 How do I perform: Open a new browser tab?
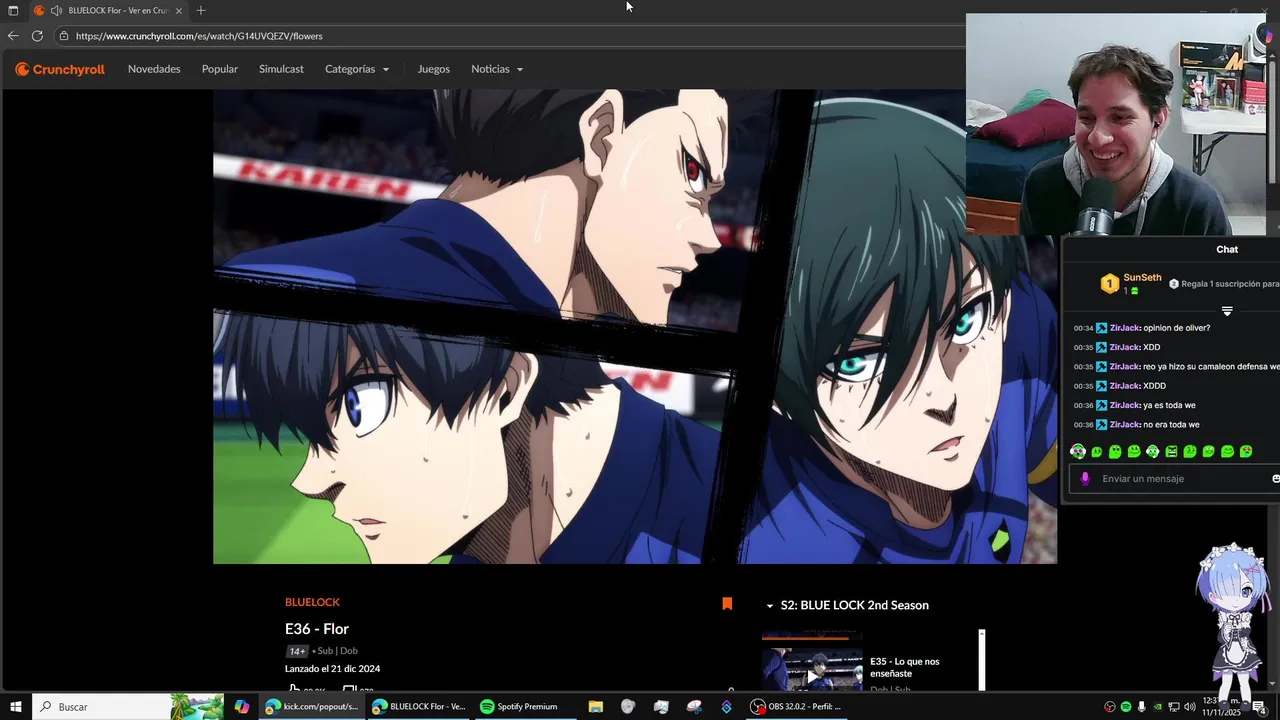tap(201, 10)
